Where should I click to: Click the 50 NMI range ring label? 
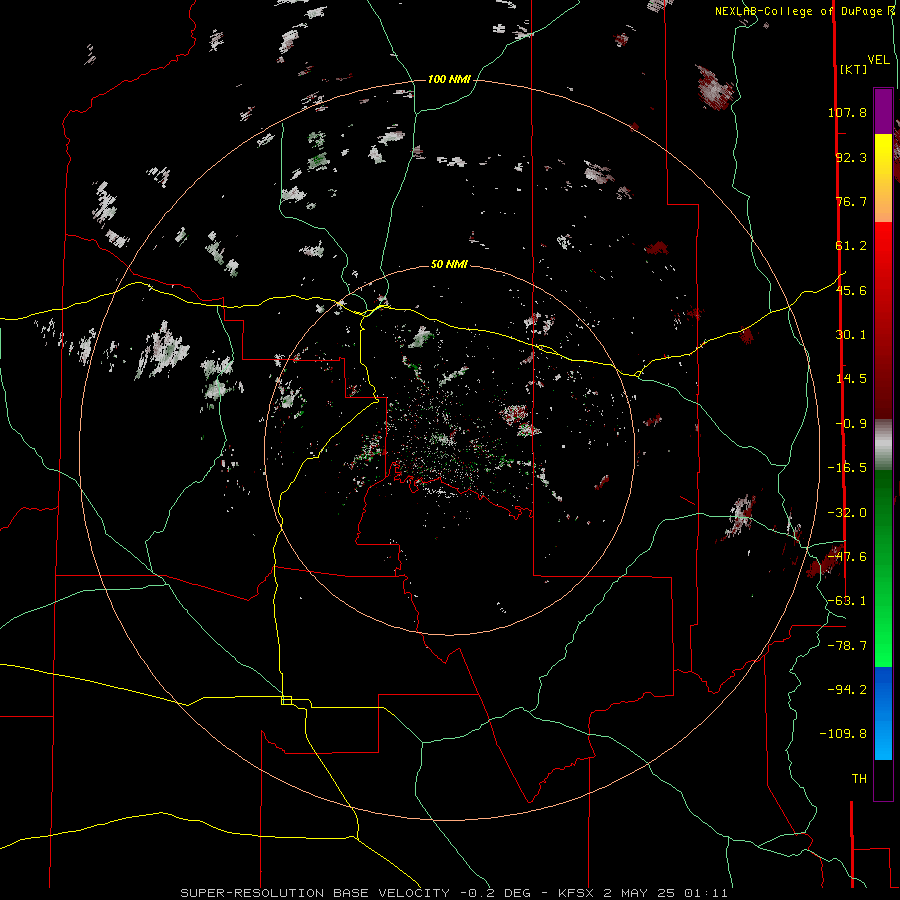[x=449, y=264]
